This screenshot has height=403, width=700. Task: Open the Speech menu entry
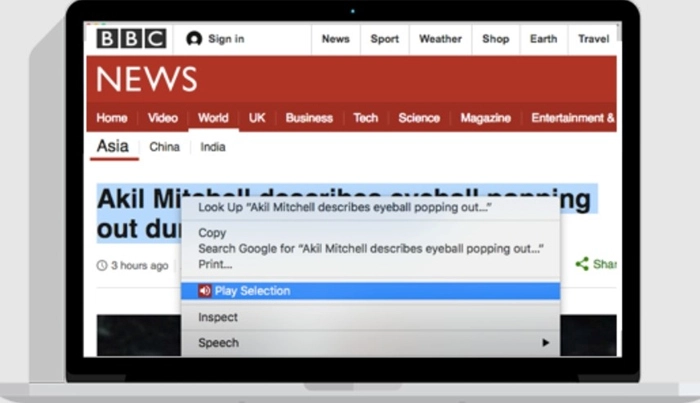click(x=370, y=343)
